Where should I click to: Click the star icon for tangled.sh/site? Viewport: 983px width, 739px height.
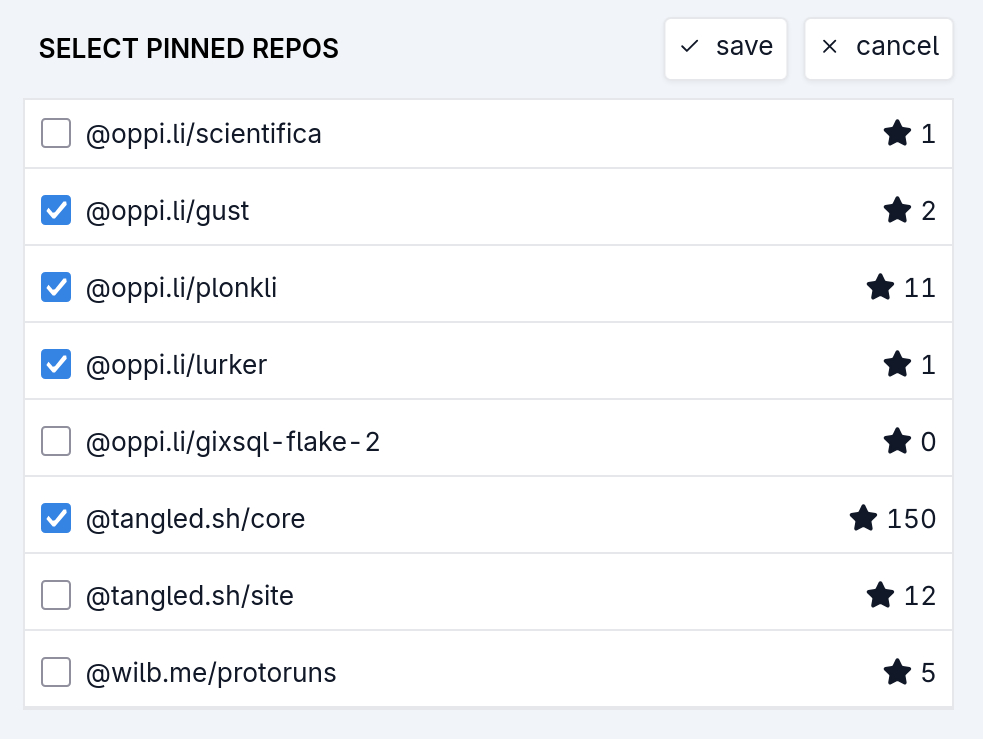coord(880,596)
